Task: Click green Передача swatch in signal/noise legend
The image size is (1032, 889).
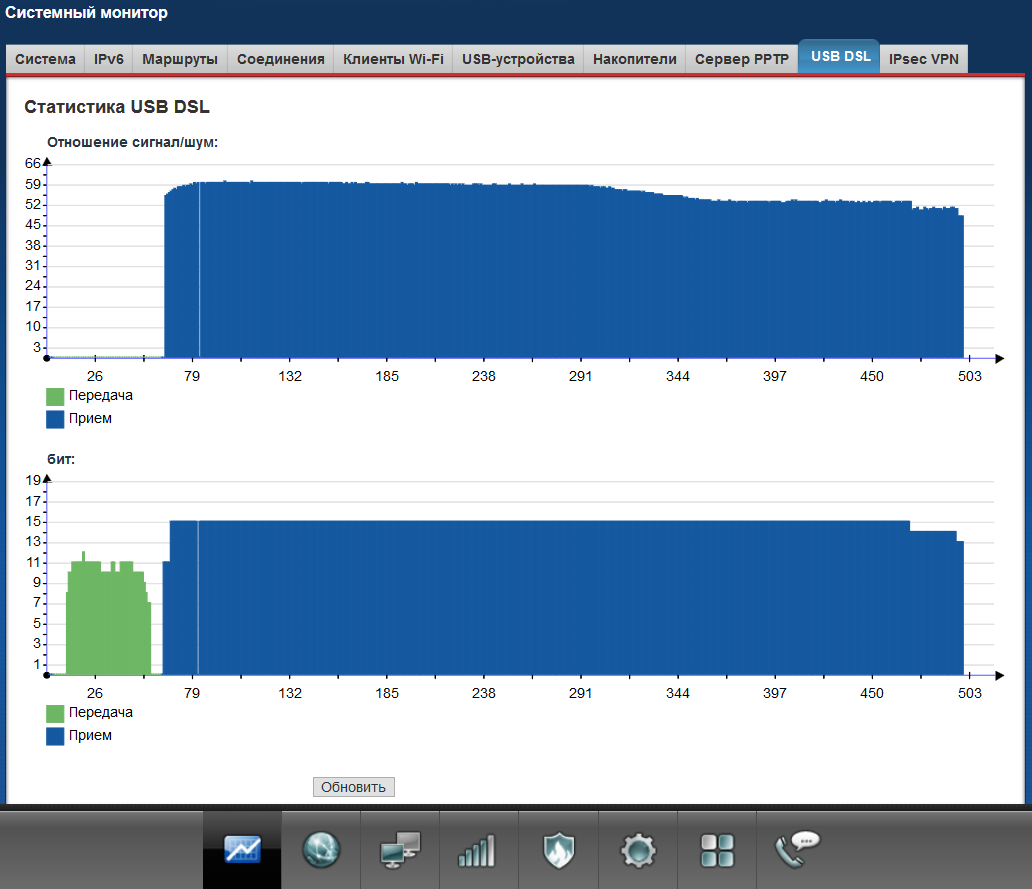Action: [55, 396]
